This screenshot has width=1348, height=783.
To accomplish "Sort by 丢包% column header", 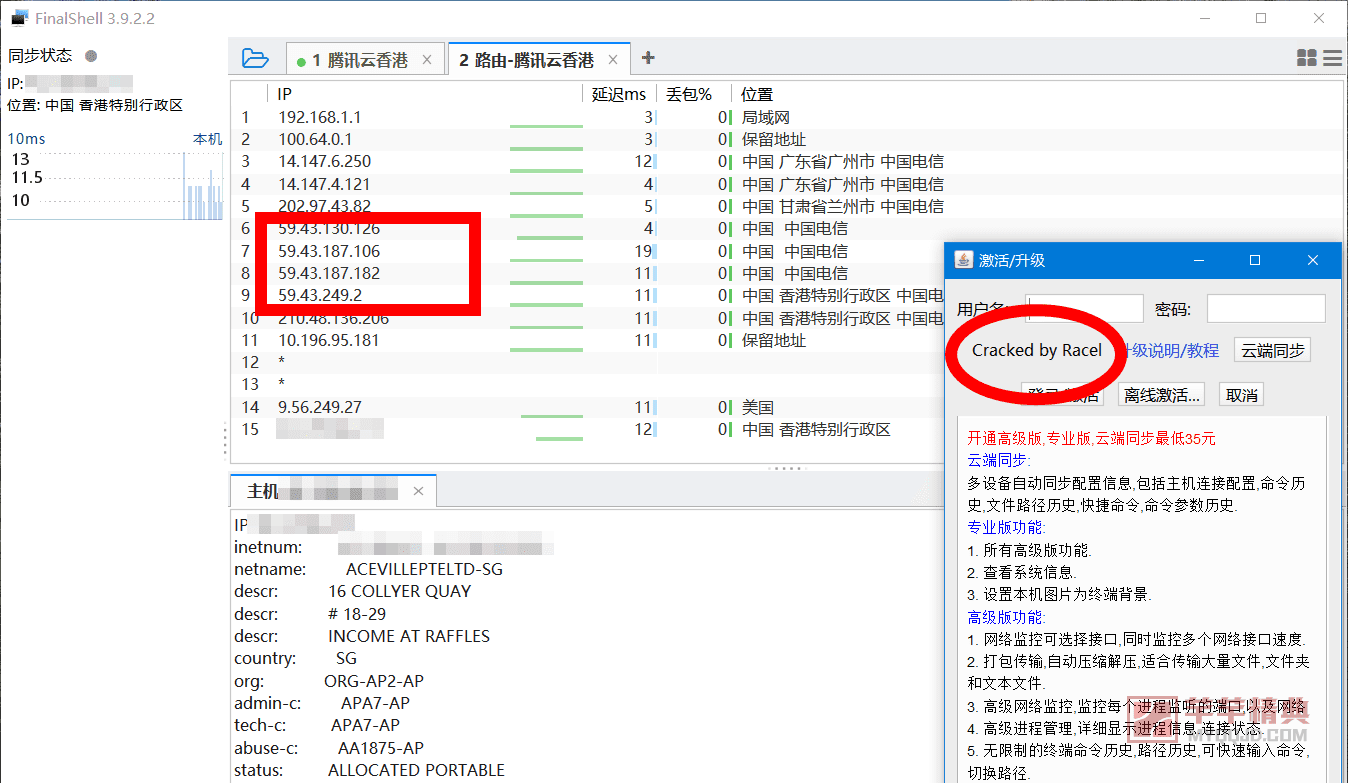I will pos(689,94).
